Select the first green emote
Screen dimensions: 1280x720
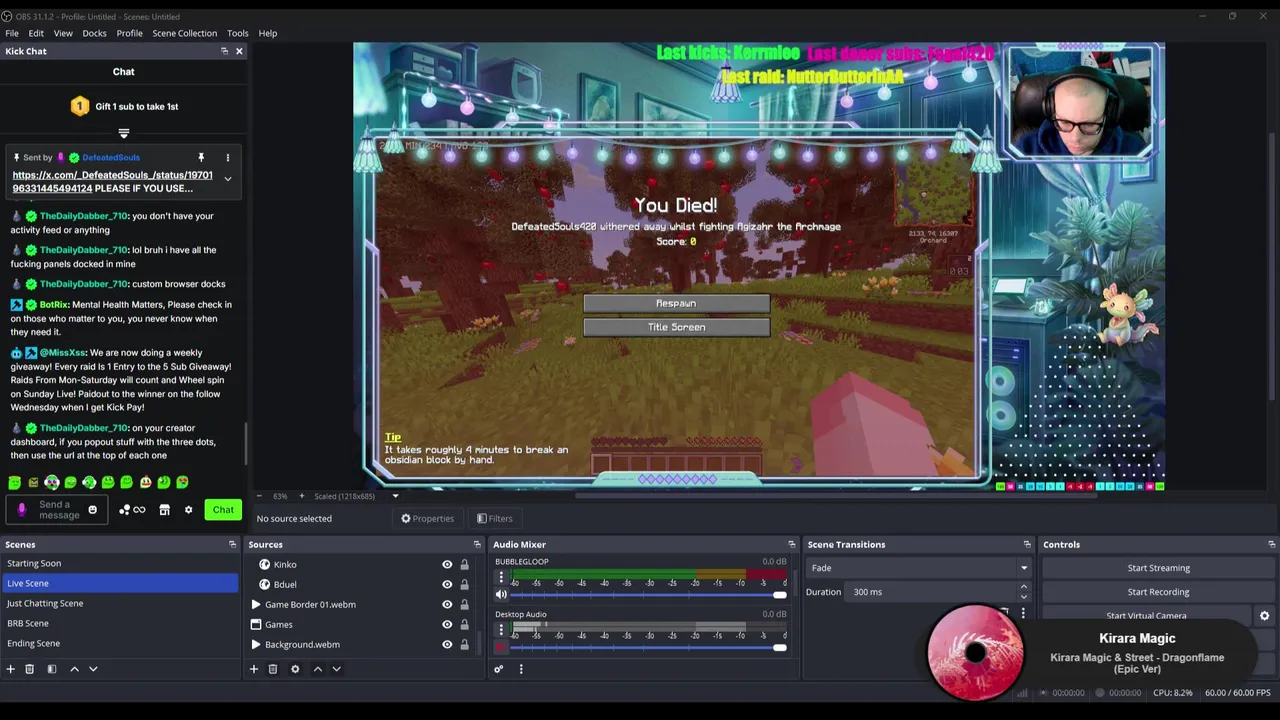tap(15, 482)
